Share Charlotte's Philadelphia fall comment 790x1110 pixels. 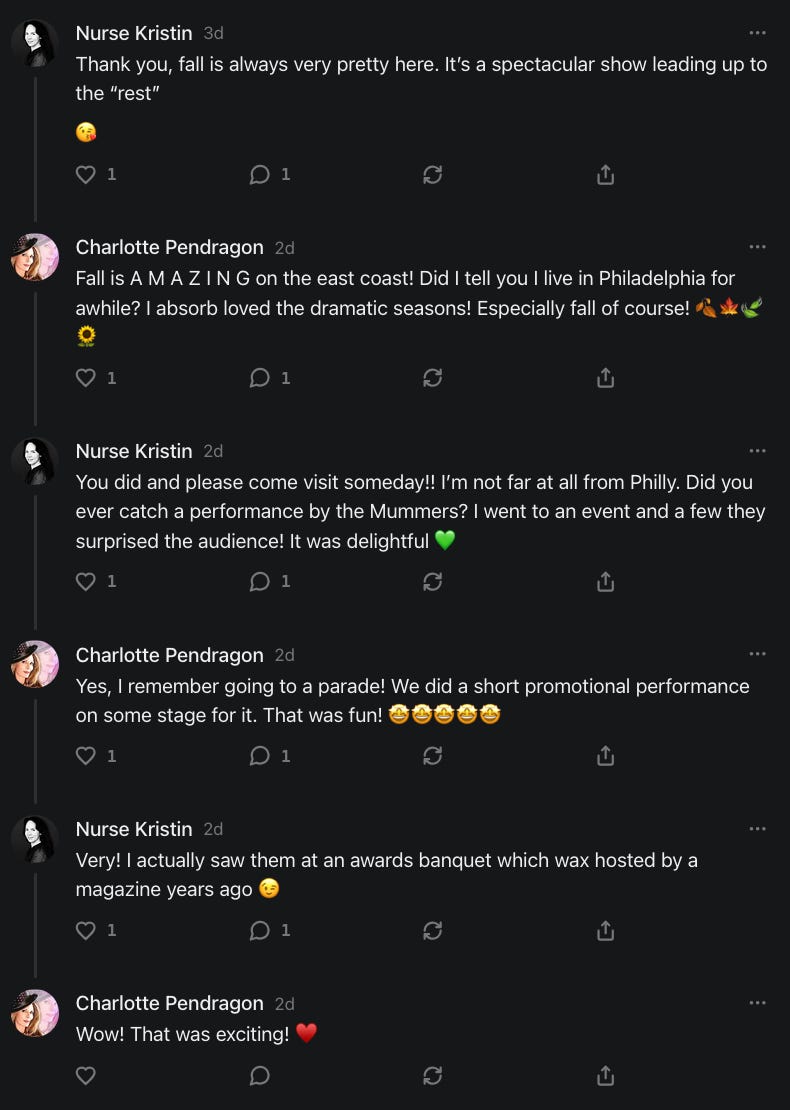click(x=605, y=378)
